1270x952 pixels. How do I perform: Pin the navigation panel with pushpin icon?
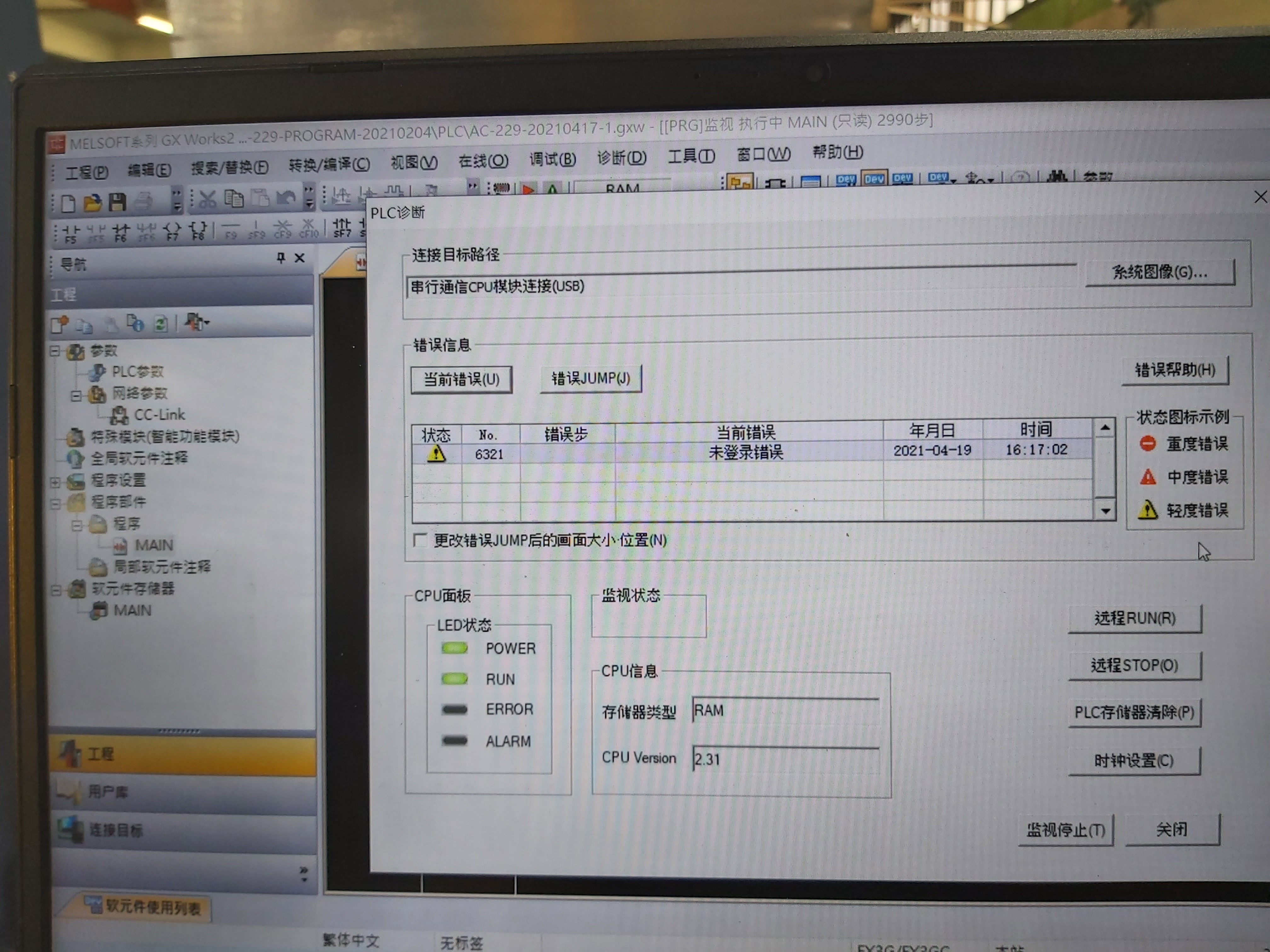pos(281,258)
